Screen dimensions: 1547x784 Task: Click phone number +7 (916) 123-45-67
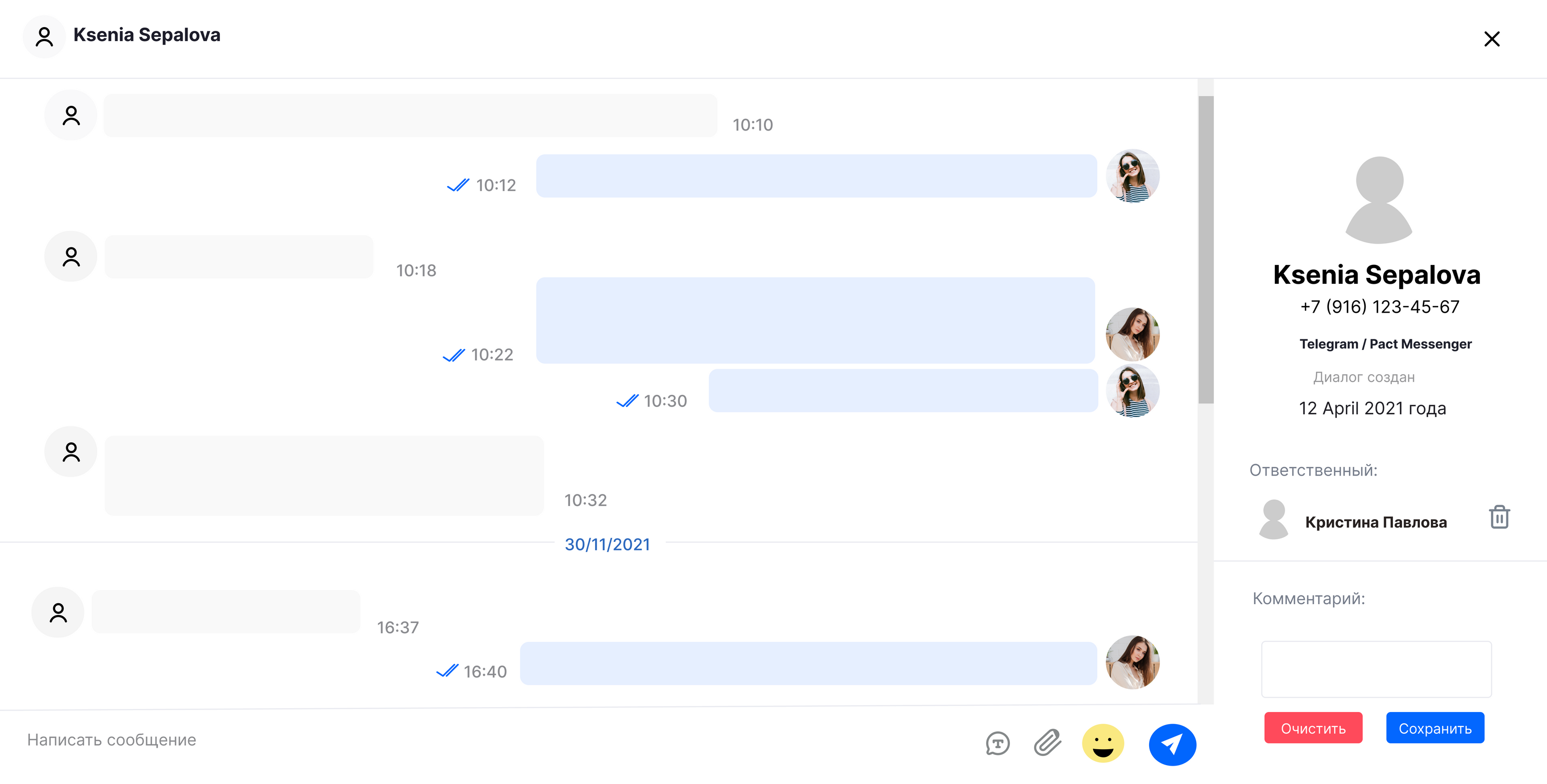click(1379, 307)
